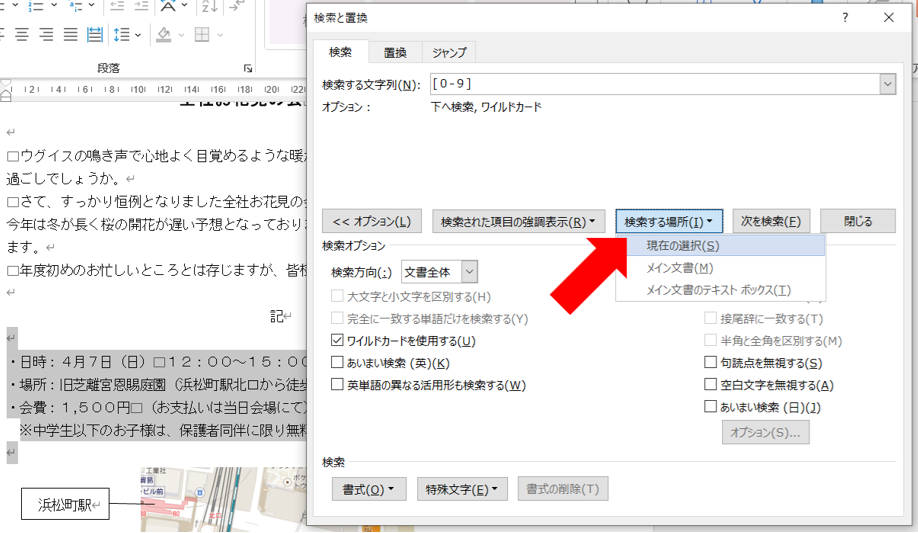Toggle 接尾辞に一致する checkbox
The image size is (918, 533).
[x=710, y=319]
